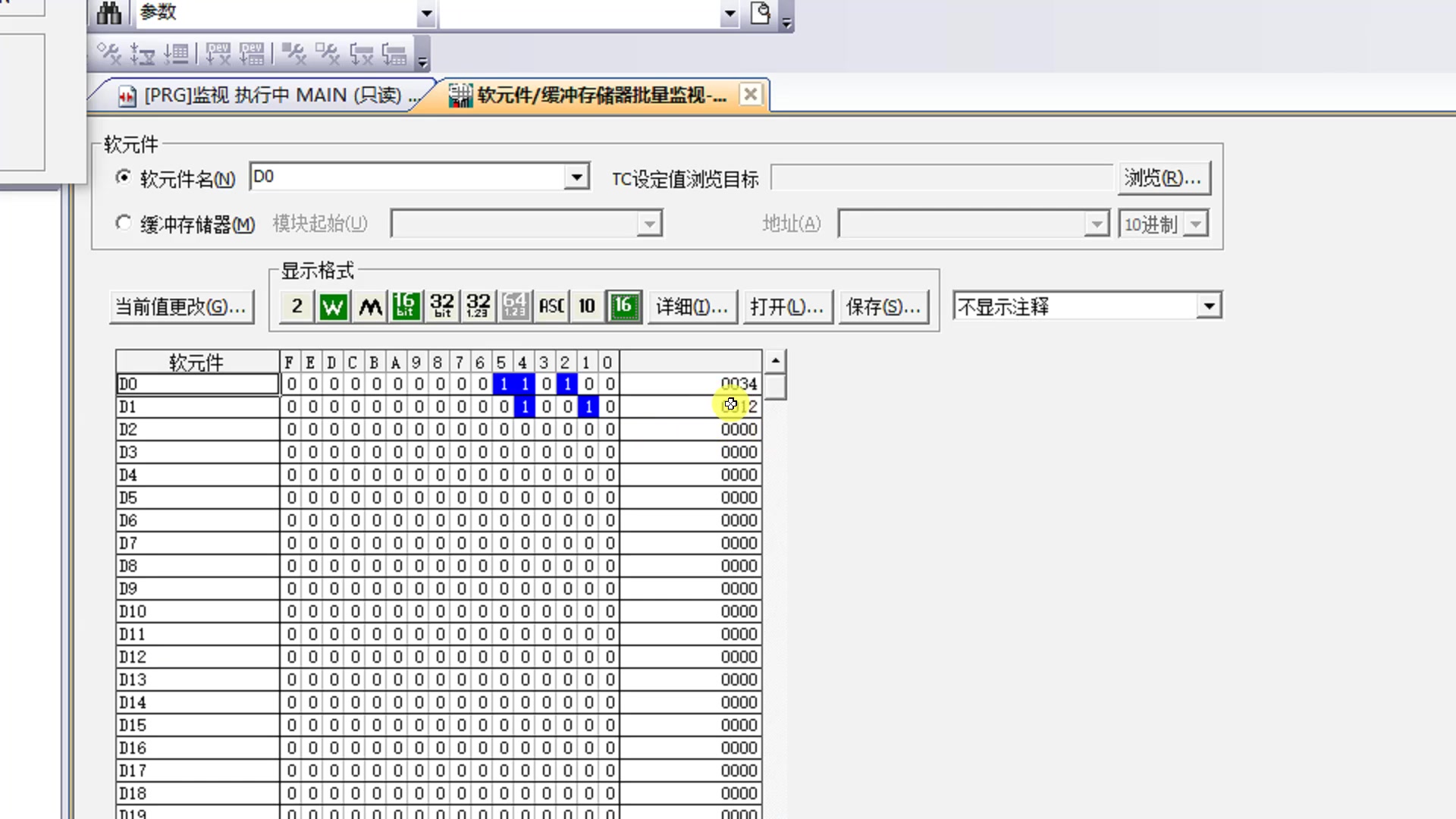This screenshot has width=1456, height=819.
Task: Click the D18 device row label
Action: 197,794
